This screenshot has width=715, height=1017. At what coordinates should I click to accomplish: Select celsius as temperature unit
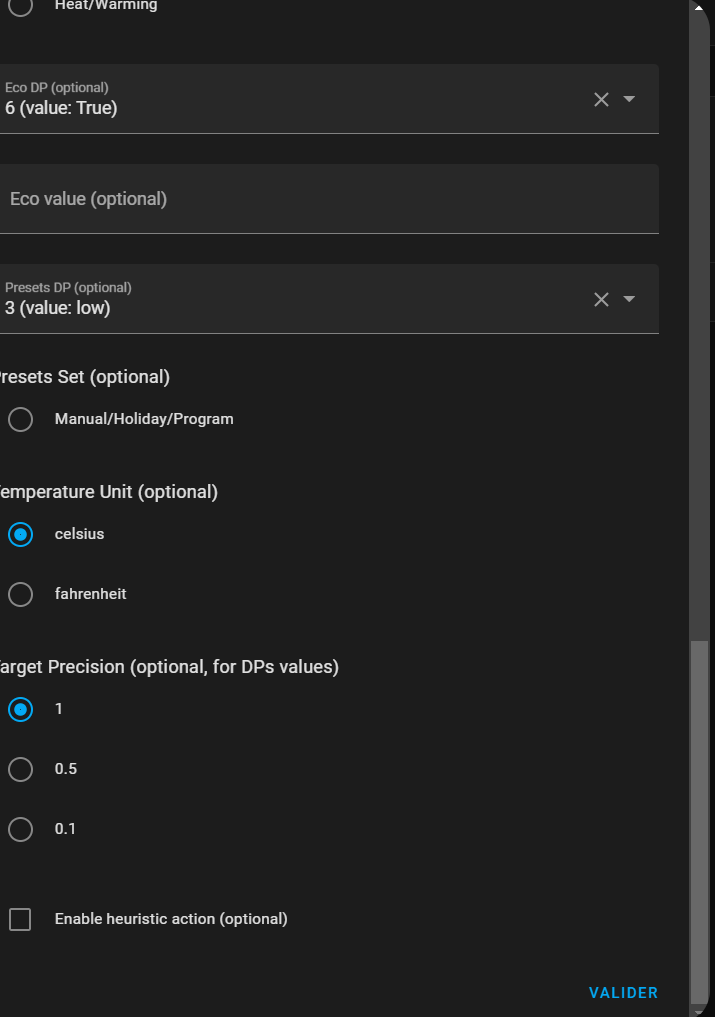coord(20,534)
